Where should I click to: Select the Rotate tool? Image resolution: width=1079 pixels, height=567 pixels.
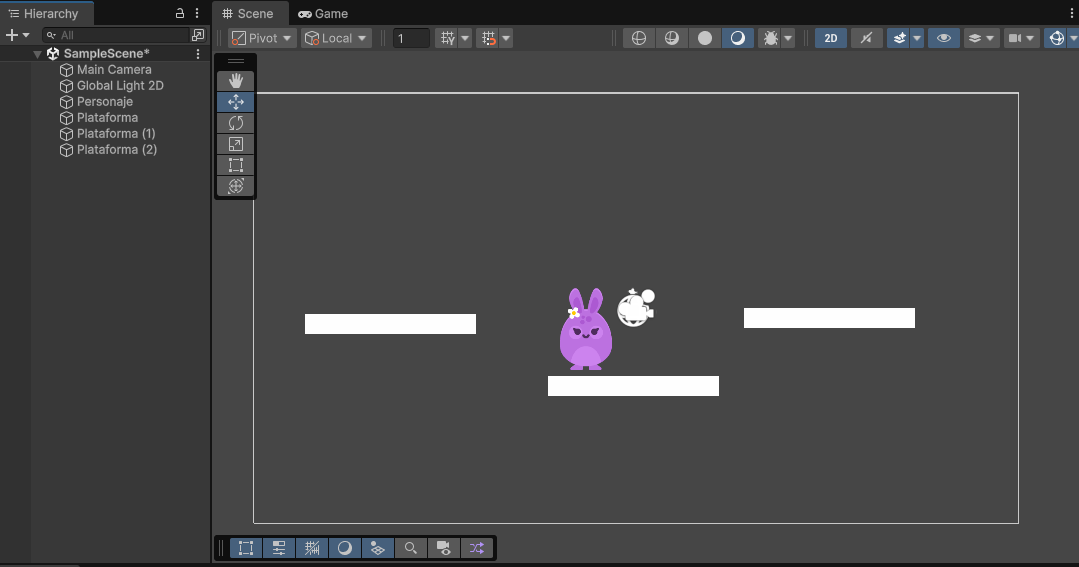(x=236, y=123)
